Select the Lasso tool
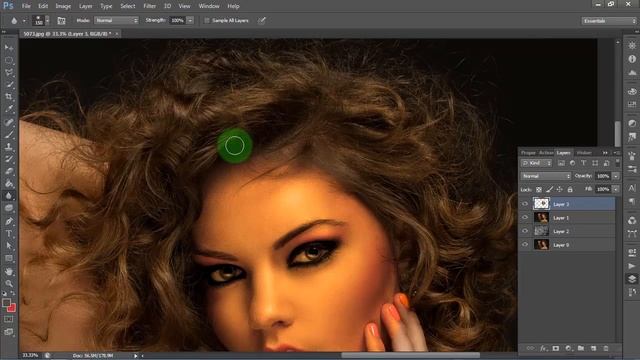This screenshot has height=360, width=640. point(9,72)
